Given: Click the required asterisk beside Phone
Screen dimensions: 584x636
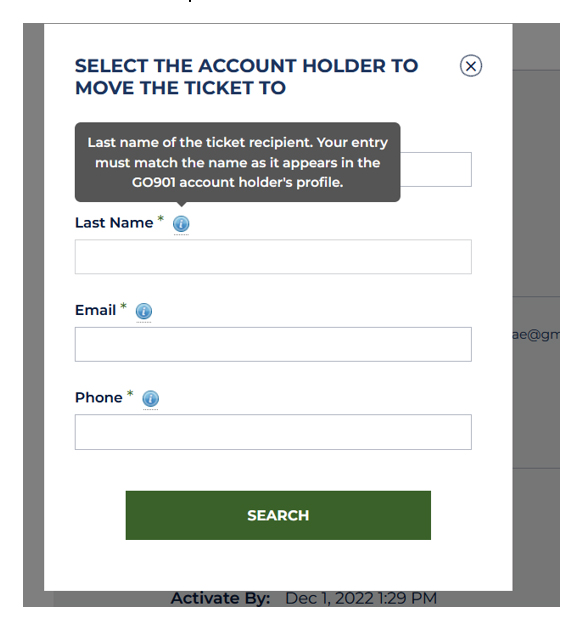Looking at the screenshot, I should coord(130,394).
